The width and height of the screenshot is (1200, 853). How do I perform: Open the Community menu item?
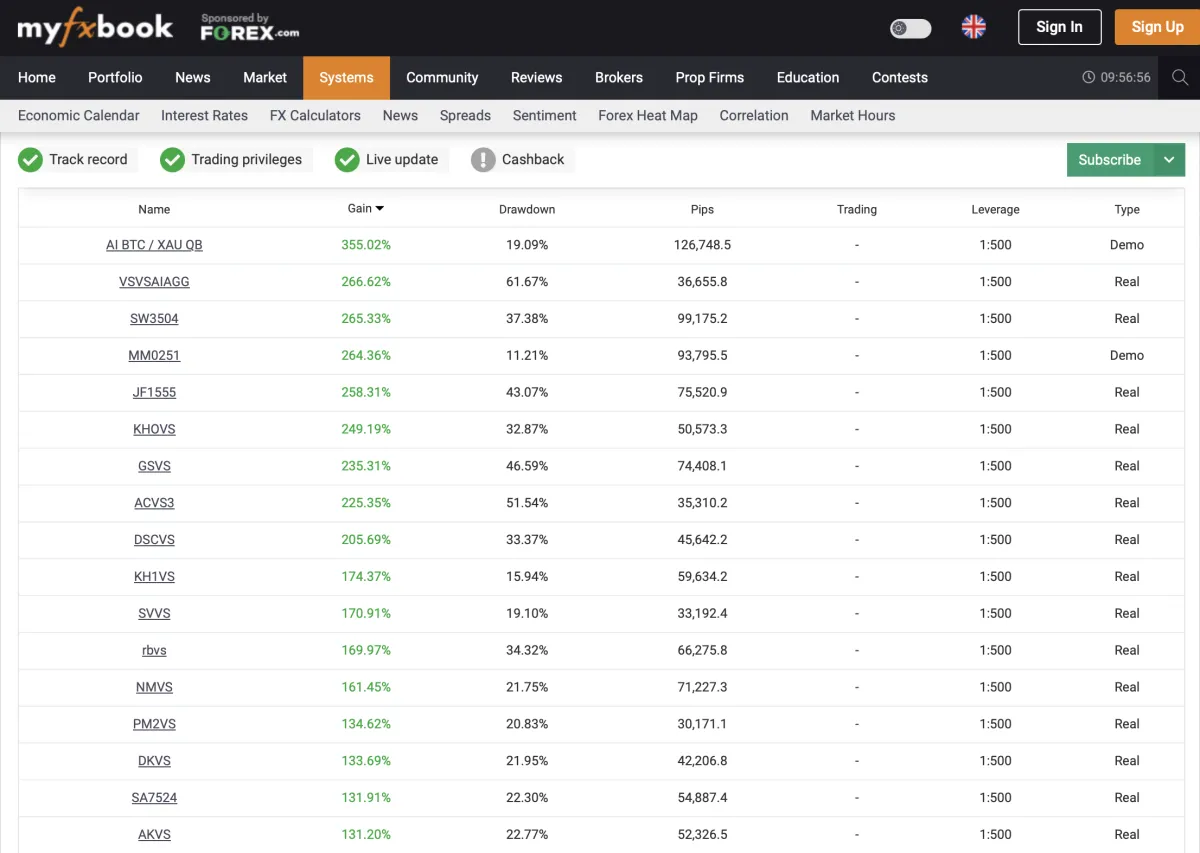(x=442, y=77)
